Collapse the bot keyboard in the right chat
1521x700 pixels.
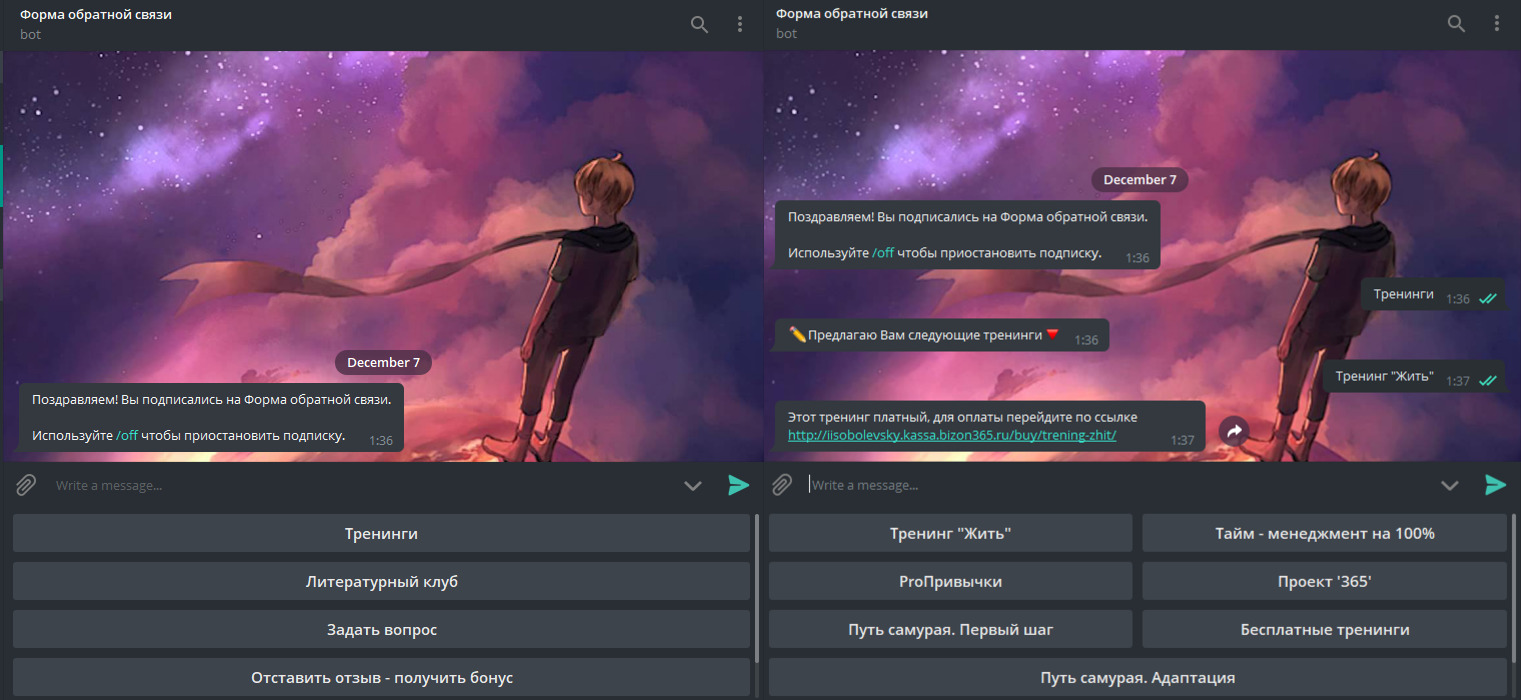coord(1449,486)
